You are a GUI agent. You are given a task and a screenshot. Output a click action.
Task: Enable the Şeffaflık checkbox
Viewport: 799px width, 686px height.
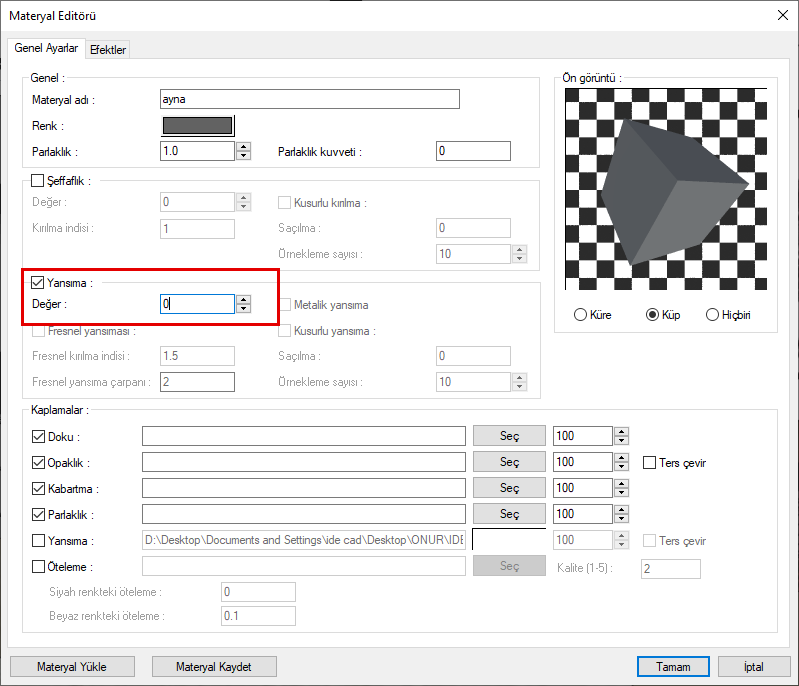(39, 181)
